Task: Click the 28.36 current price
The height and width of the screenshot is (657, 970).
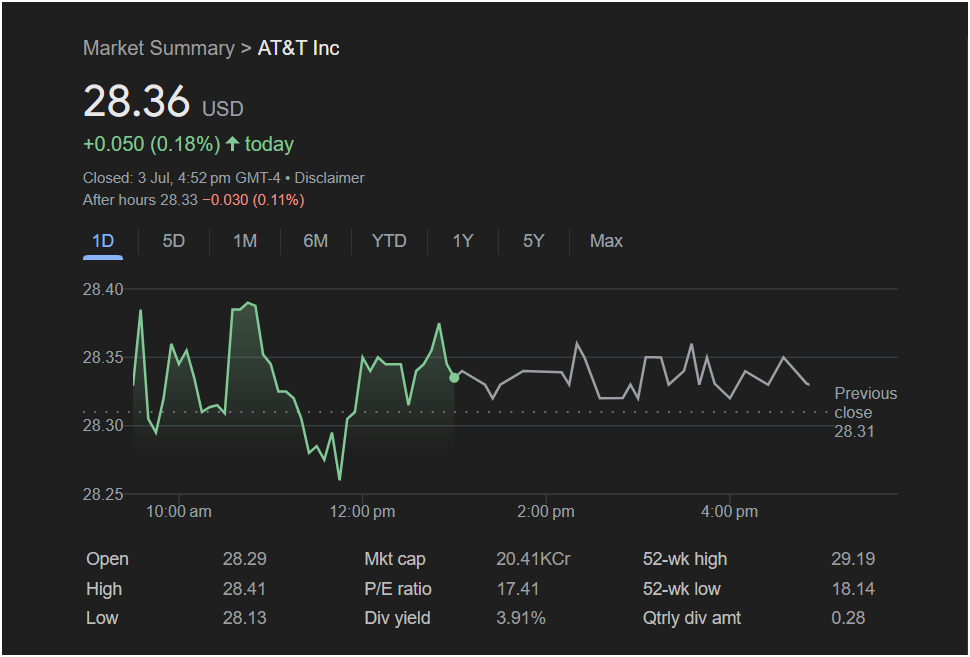Action: point(136,101)
